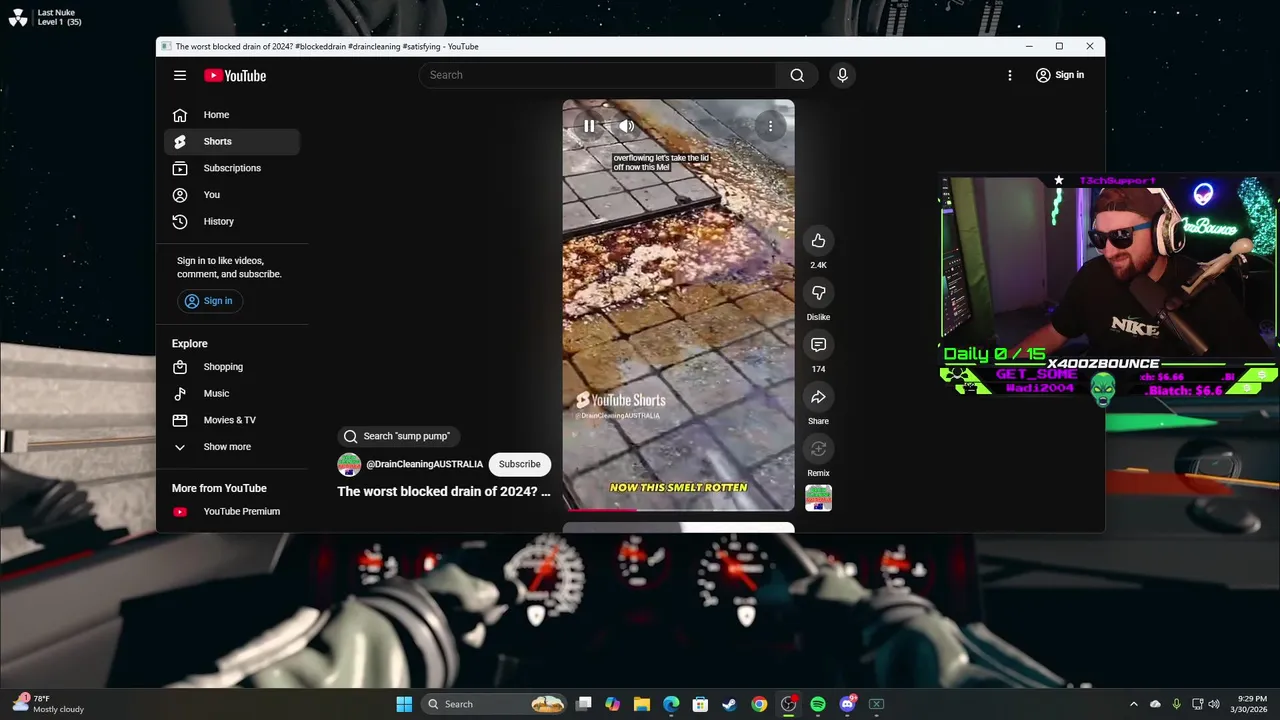Open the Xbox Game Bar taskbar icon

(876, 704)
